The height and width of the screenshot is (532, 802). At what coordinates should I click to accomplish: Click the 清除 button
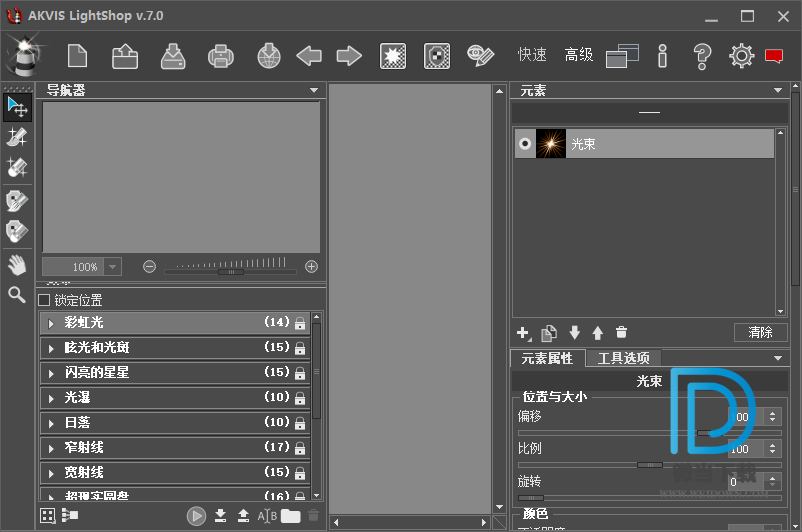coord(760,333)
